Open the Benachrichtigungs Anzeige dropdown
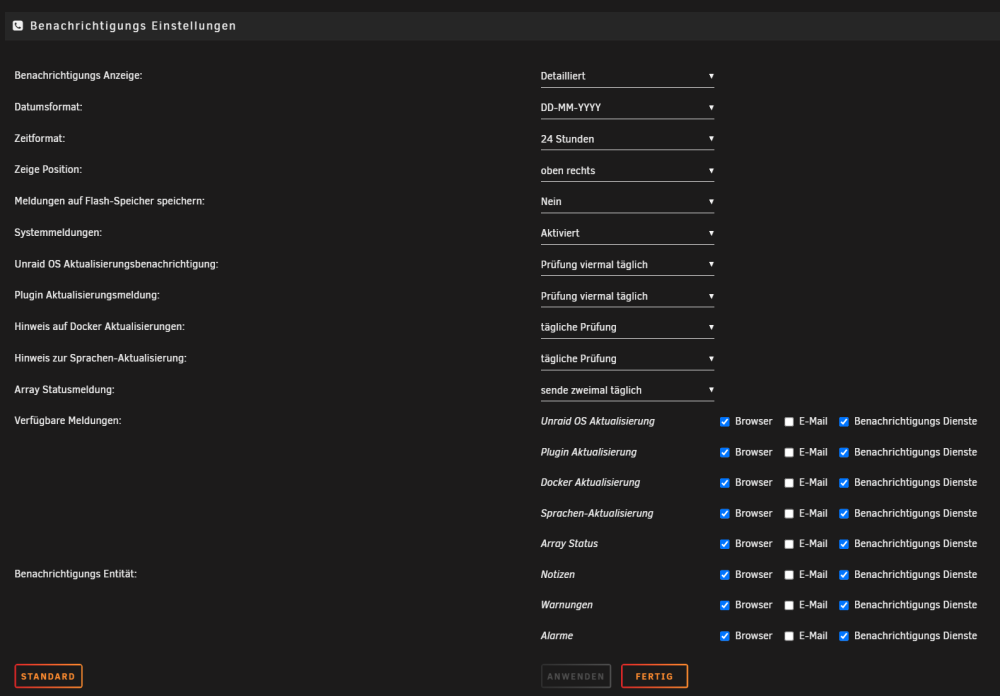Image resolution: width=1000 pixels, height=696 pixels. (627, 76)
